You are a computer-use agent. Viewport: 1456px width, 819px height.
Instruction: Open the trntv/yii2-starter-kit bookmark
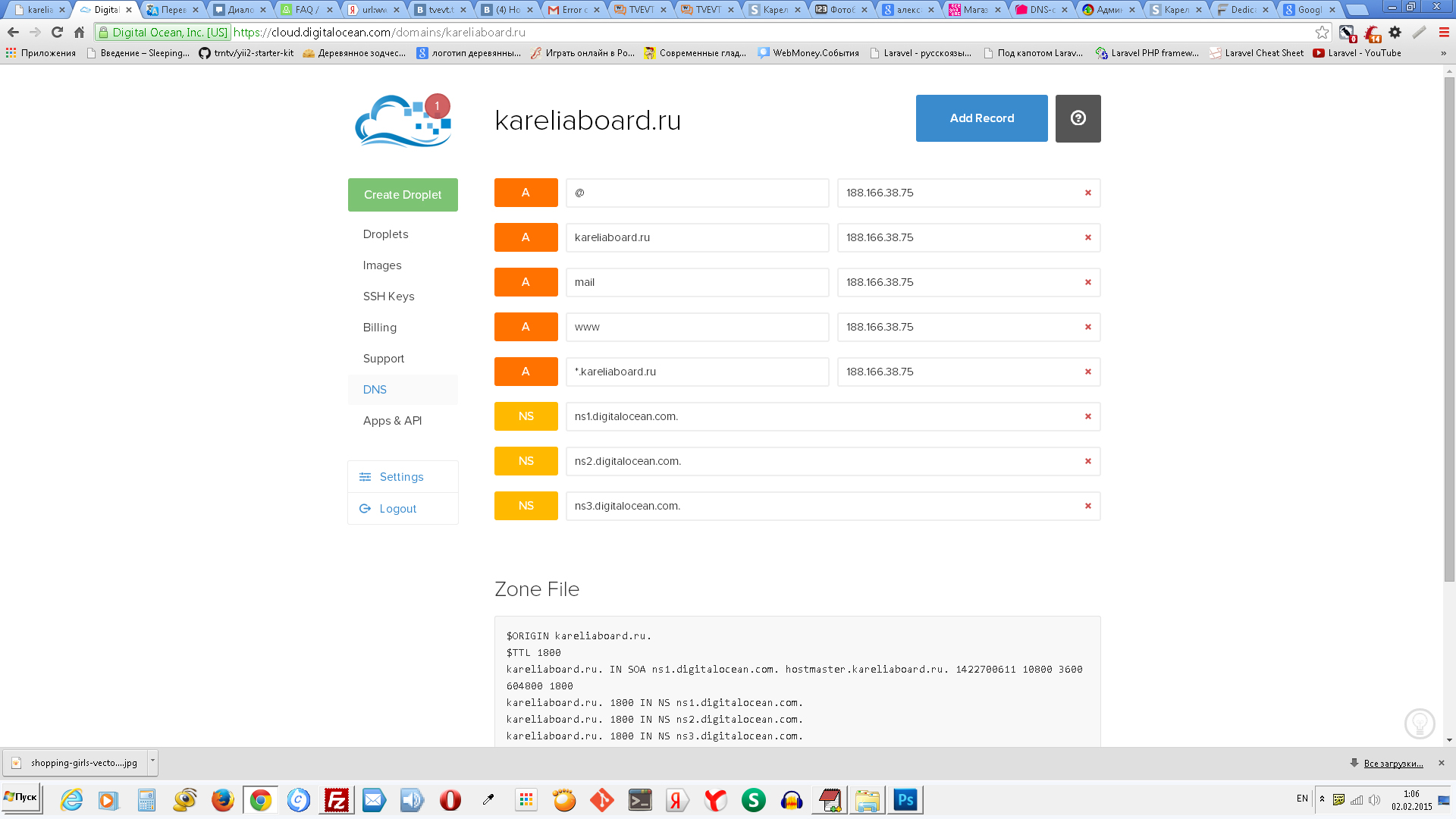click(x=246, y=53)
